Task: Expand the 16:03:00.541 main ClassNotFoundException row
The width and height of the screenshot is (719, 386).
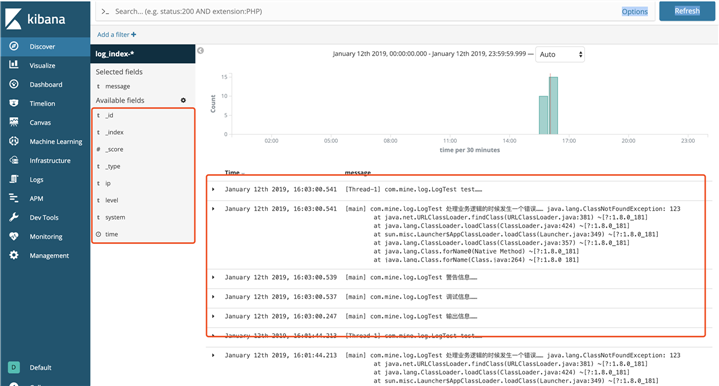Action: click(213, 209)
